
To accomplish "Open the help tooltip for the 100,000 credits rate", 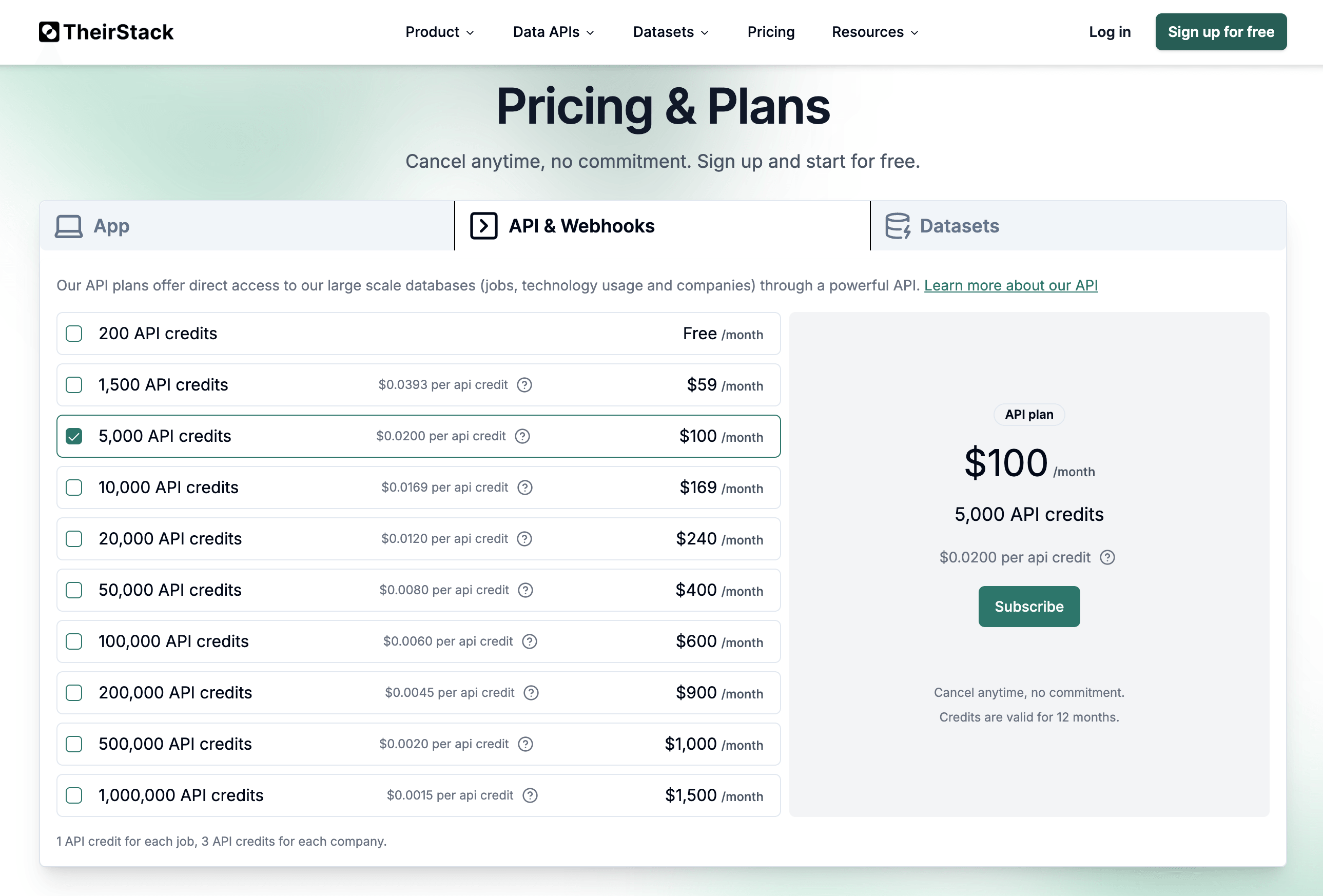I will pyautogui.click(x=530, y=641).
